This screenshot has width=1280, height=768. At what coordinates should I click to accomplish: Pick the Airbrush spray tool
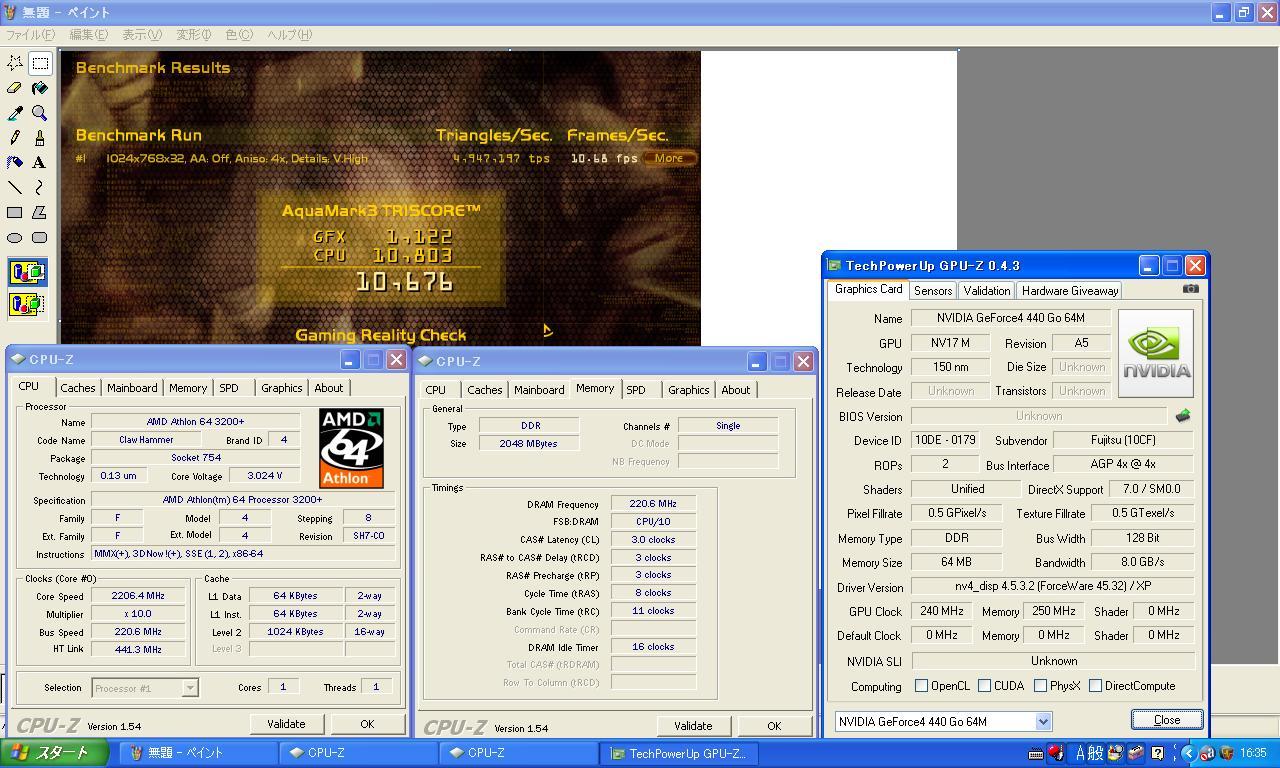click(x=15, y=163)
